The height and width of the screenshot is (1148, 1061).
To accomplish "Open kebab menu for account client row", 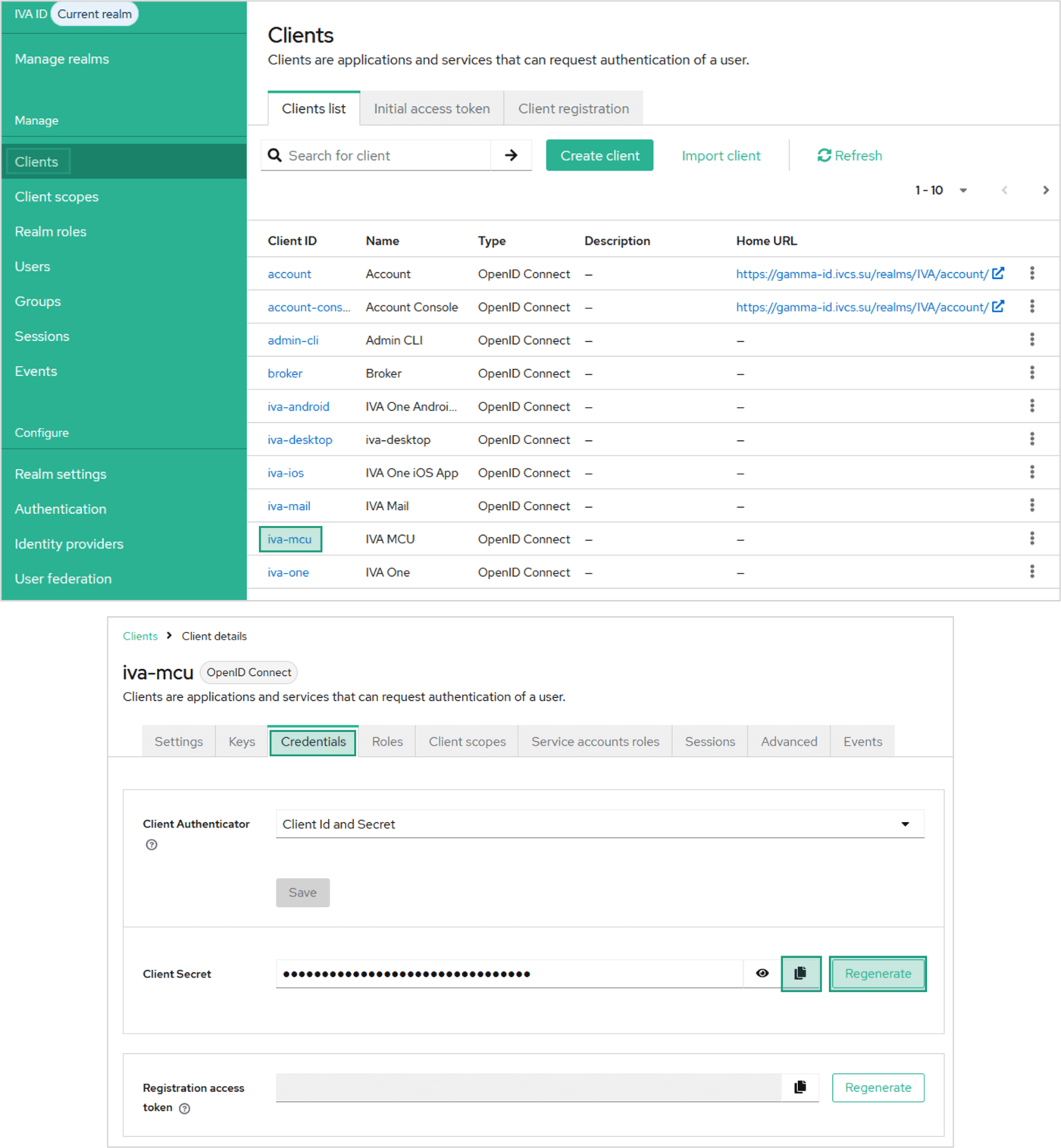I will 1031,274.
